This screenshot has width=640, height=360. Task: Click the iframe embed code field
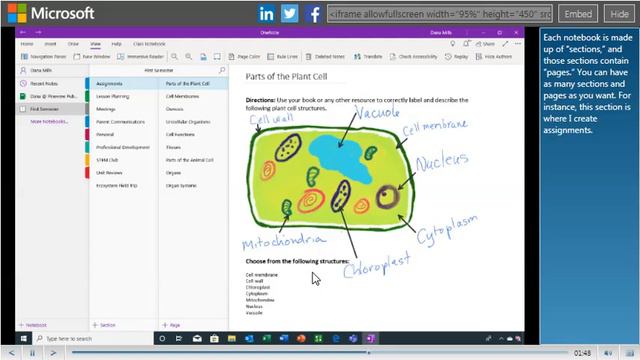click(440, 14)
